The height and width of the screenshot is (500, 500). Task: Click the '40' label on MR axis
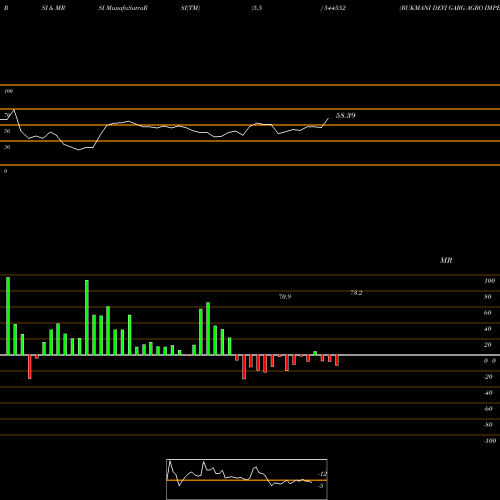click(488, 329)
